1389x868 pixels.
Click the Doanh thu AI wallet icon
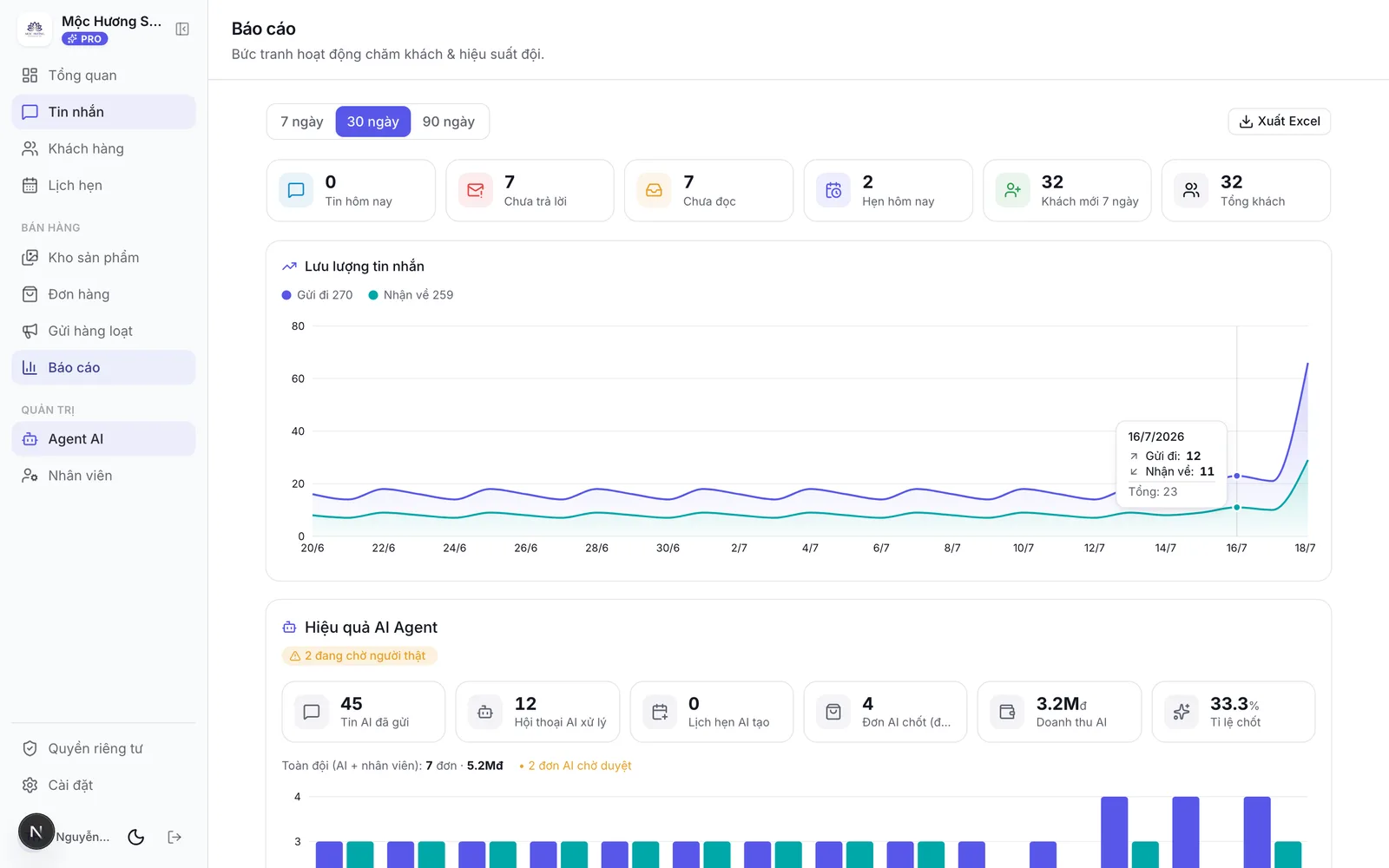coord(1007,712)
